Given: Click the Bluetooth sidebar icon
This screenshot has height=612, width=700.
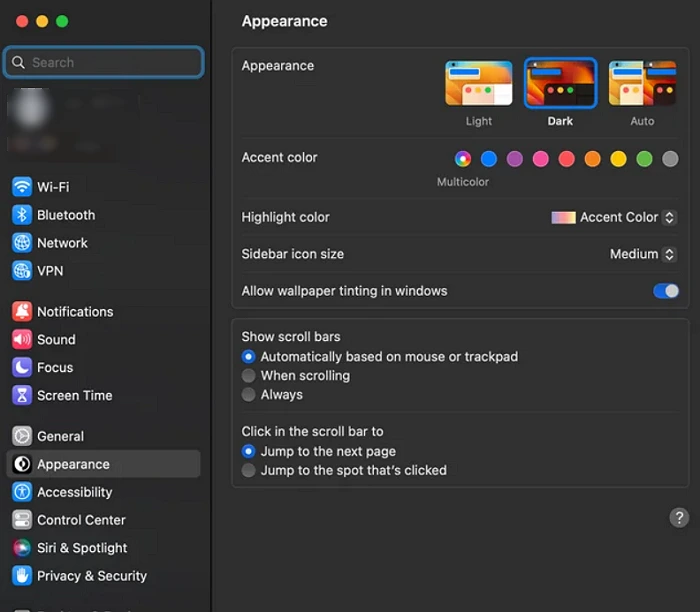Looking at the screenshot, I should click(x=21, y=215).
